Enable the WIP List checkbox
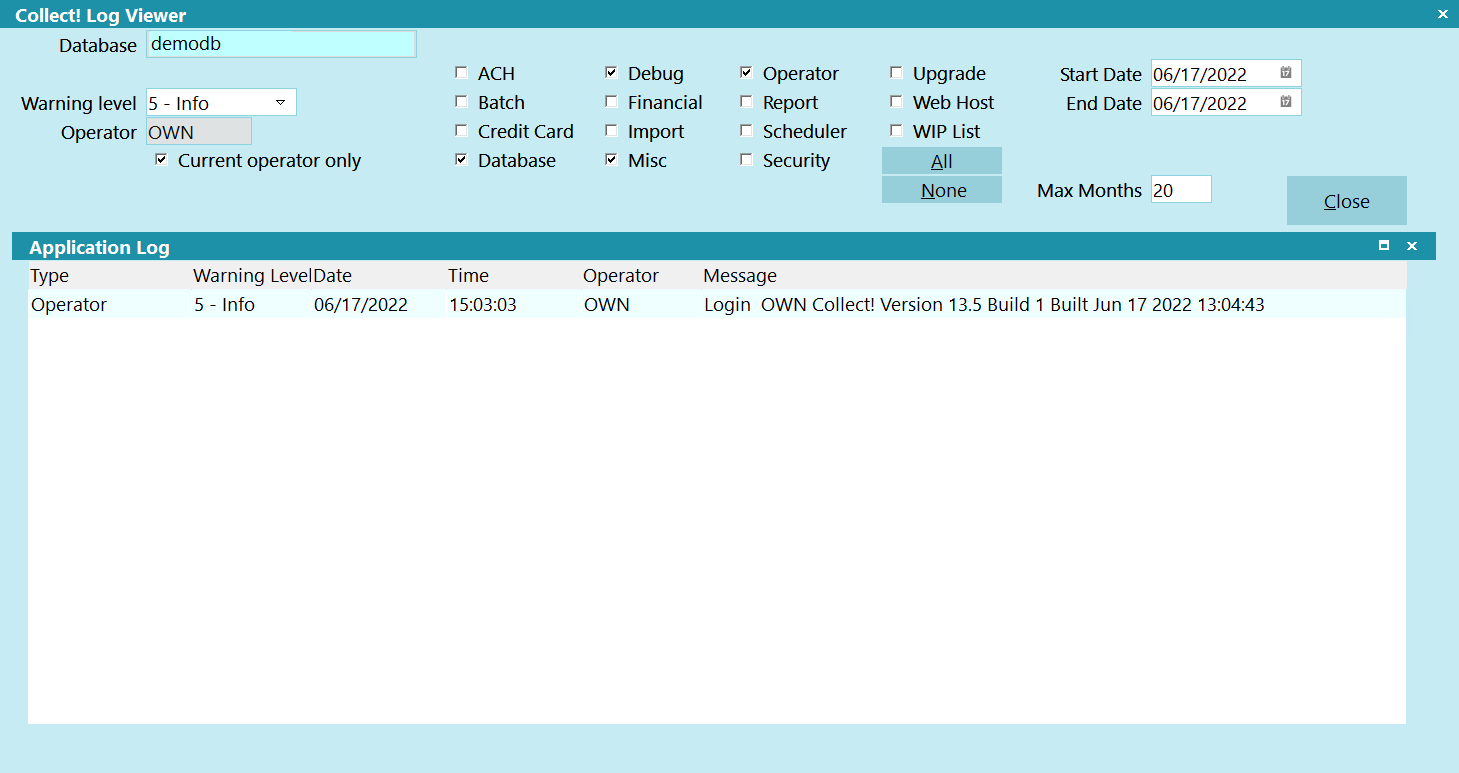 [896, 131]
